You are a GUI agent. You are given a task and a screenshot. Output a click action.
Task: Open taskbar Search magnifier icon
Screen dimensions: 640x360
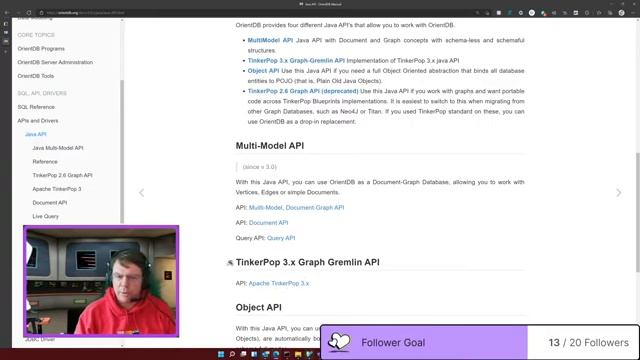(232, 354)
